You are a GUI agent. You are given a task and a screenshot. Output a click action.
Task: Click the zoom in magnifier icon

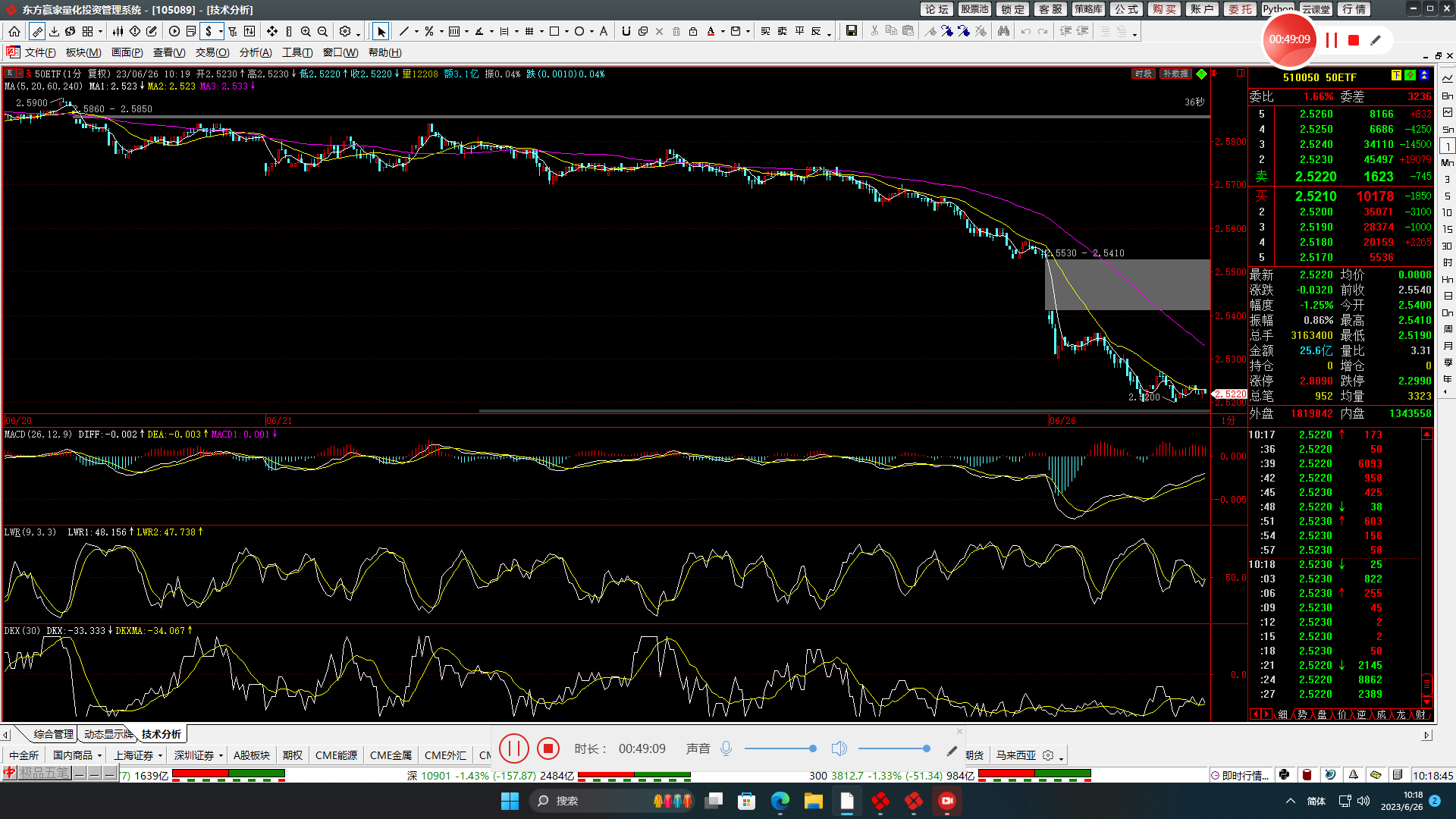[306, 31]
